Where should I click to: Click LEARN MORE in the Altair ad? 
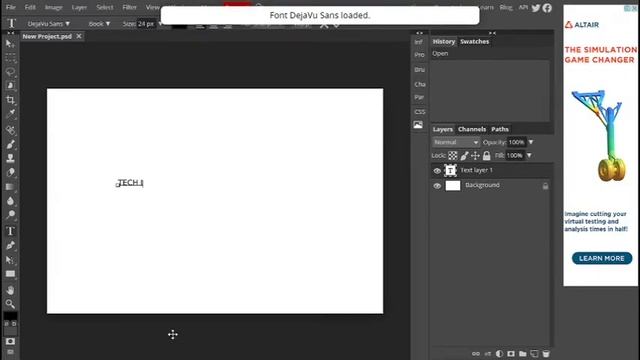602,258
